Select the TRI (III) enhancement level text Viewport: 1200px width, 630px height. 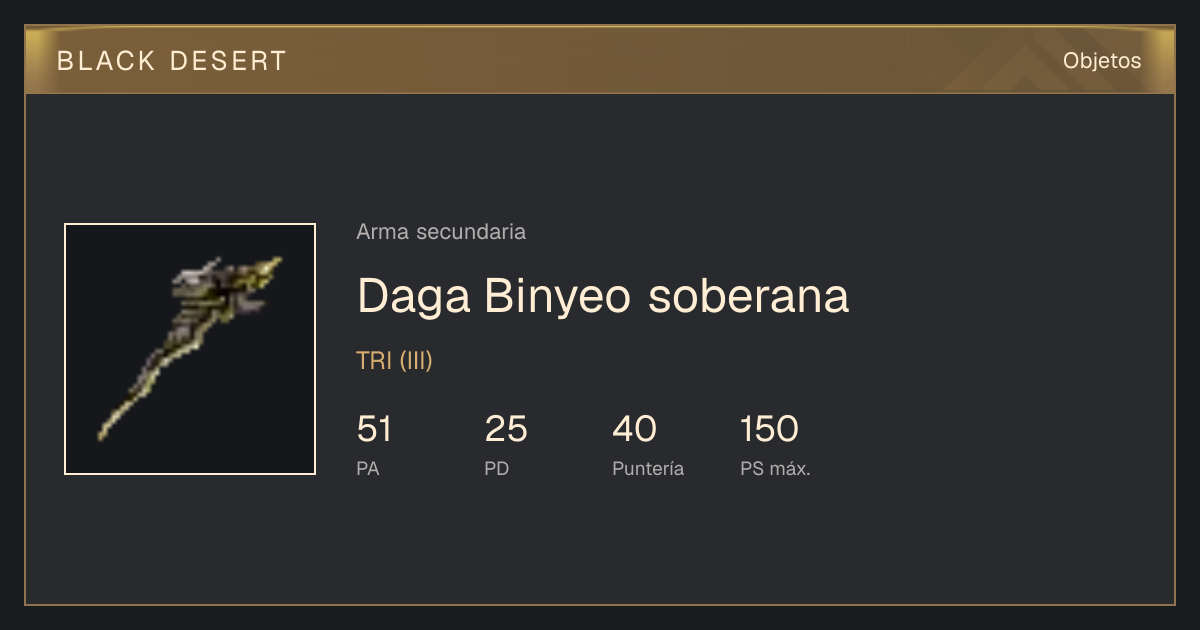click(394, 361)
